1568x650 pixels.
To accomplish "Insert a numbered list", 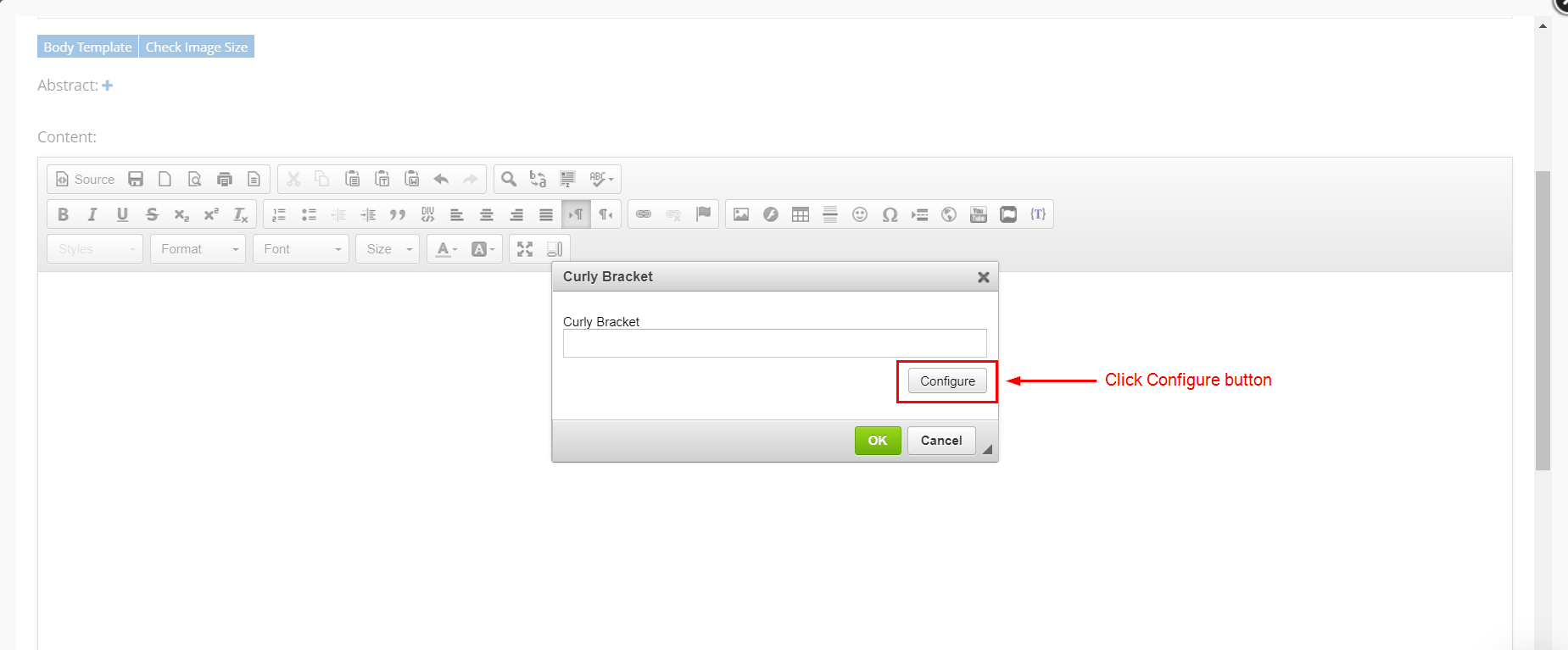I will [x=279, y=214].
